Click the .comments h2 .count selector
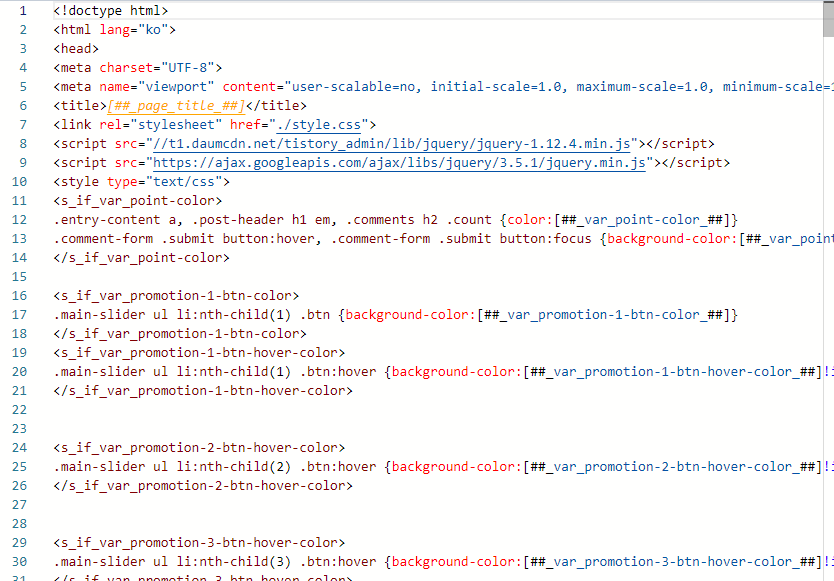 (x=419, y=220)
